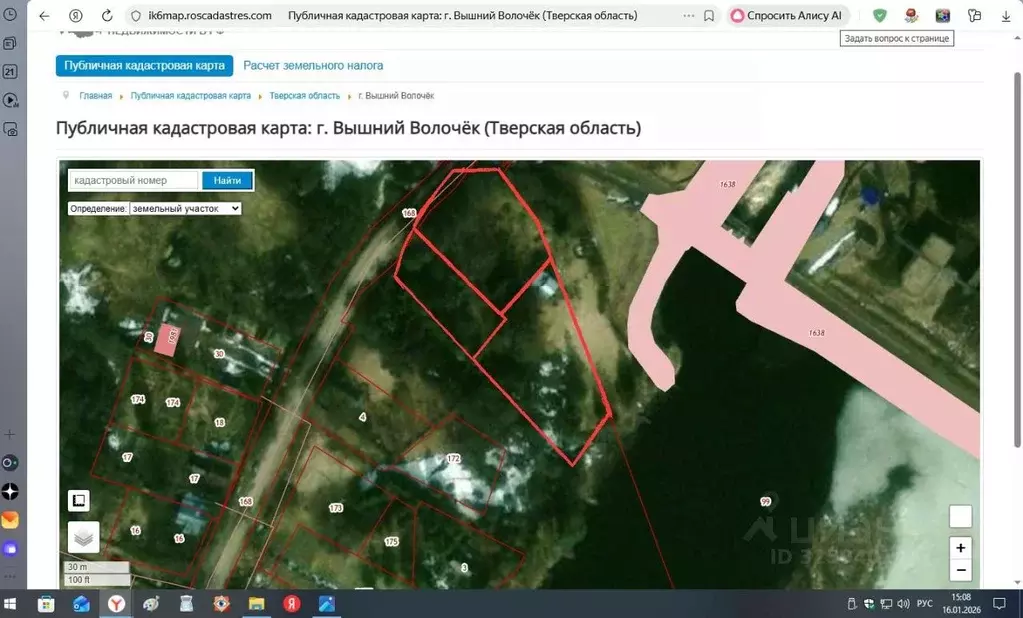The image size is (1023, 618).
Task: Expand the tab options three-dot menu
Action: [687, 14]
